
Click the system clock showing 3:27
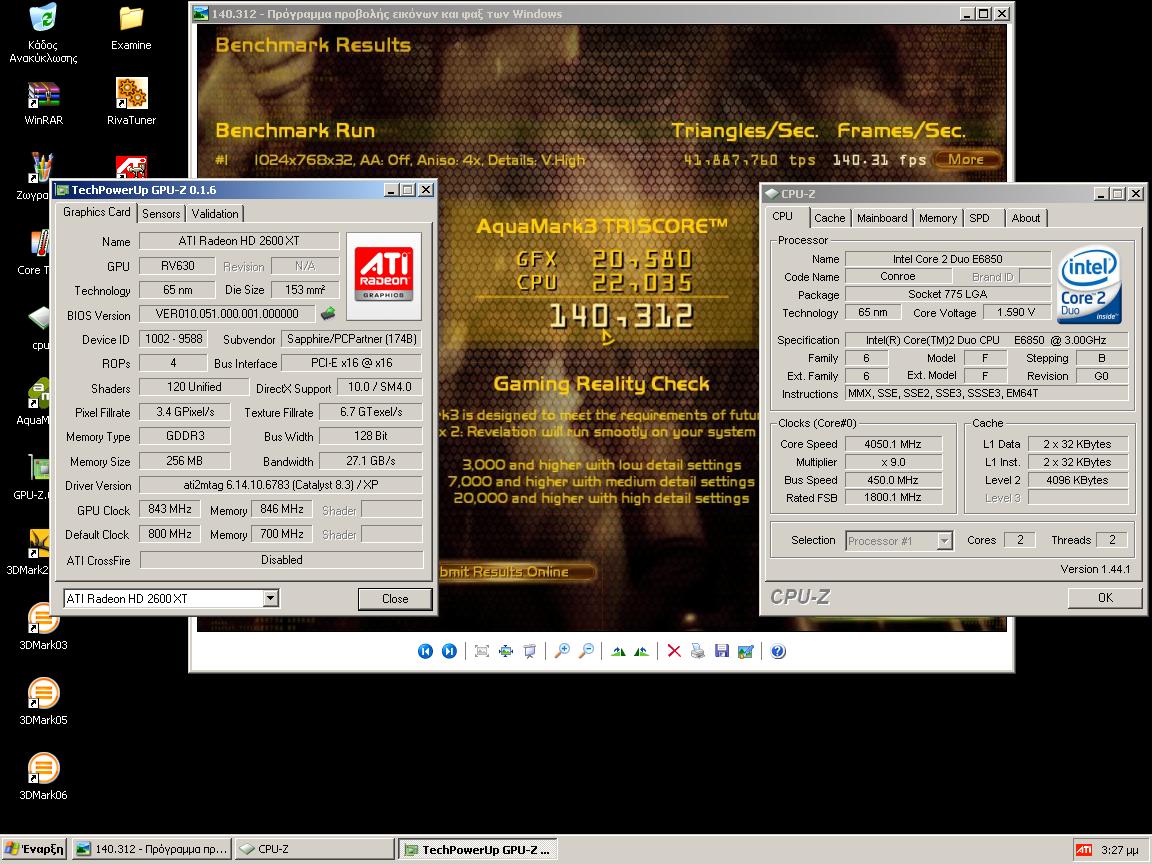point(1120,850)
